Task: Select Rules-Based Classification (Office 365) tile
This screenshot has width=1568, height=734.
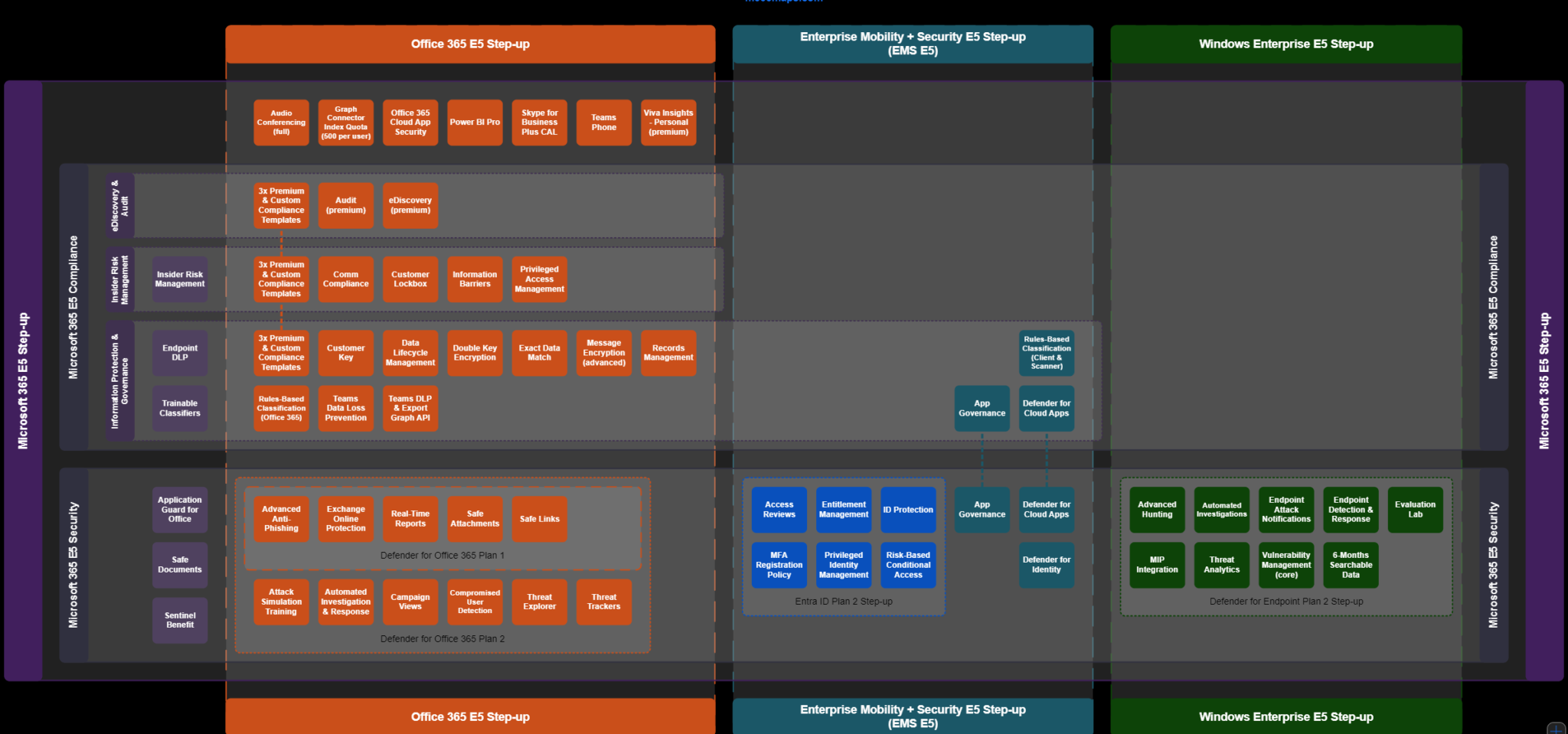Action: click(281, 408)
